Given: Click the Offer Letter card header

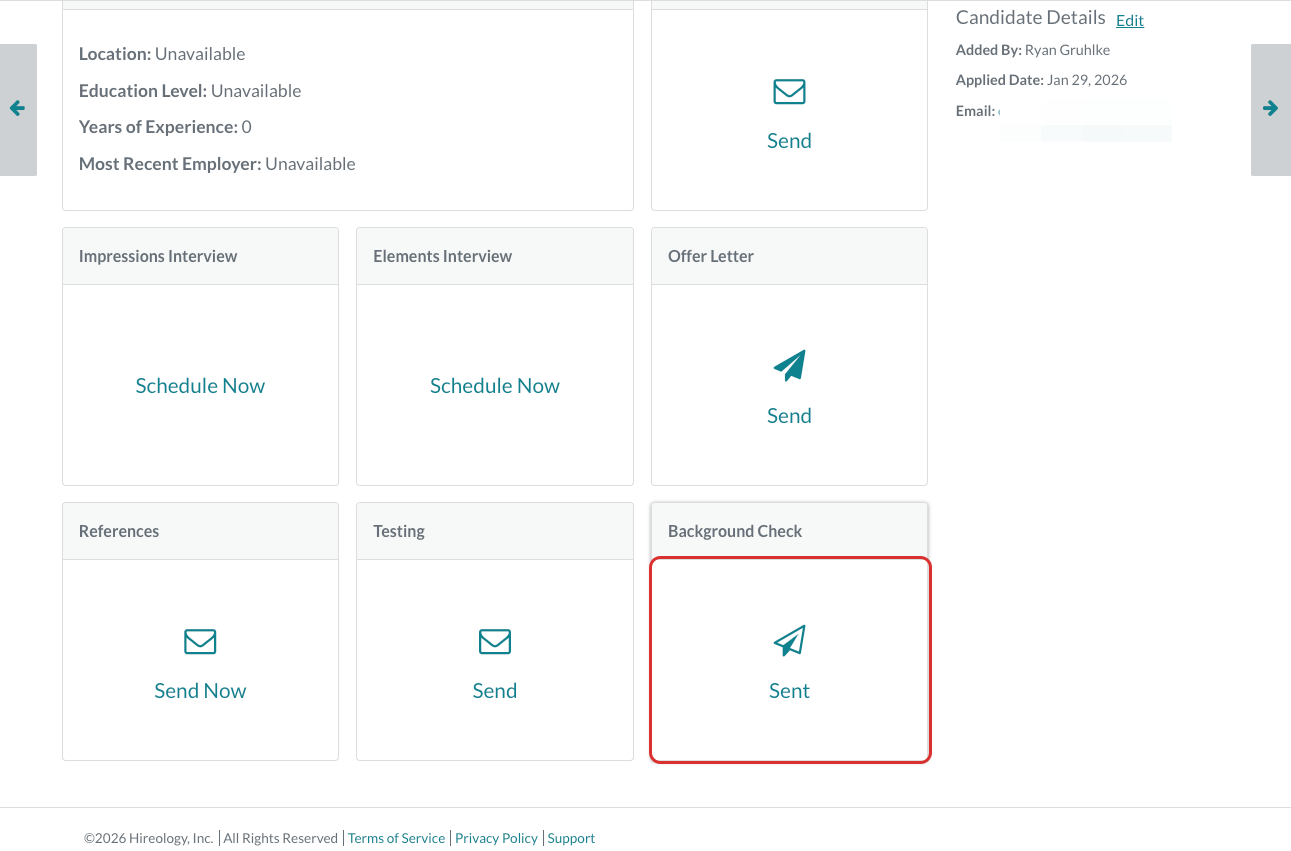Looking at the screenshot, I should pos(789,256).
